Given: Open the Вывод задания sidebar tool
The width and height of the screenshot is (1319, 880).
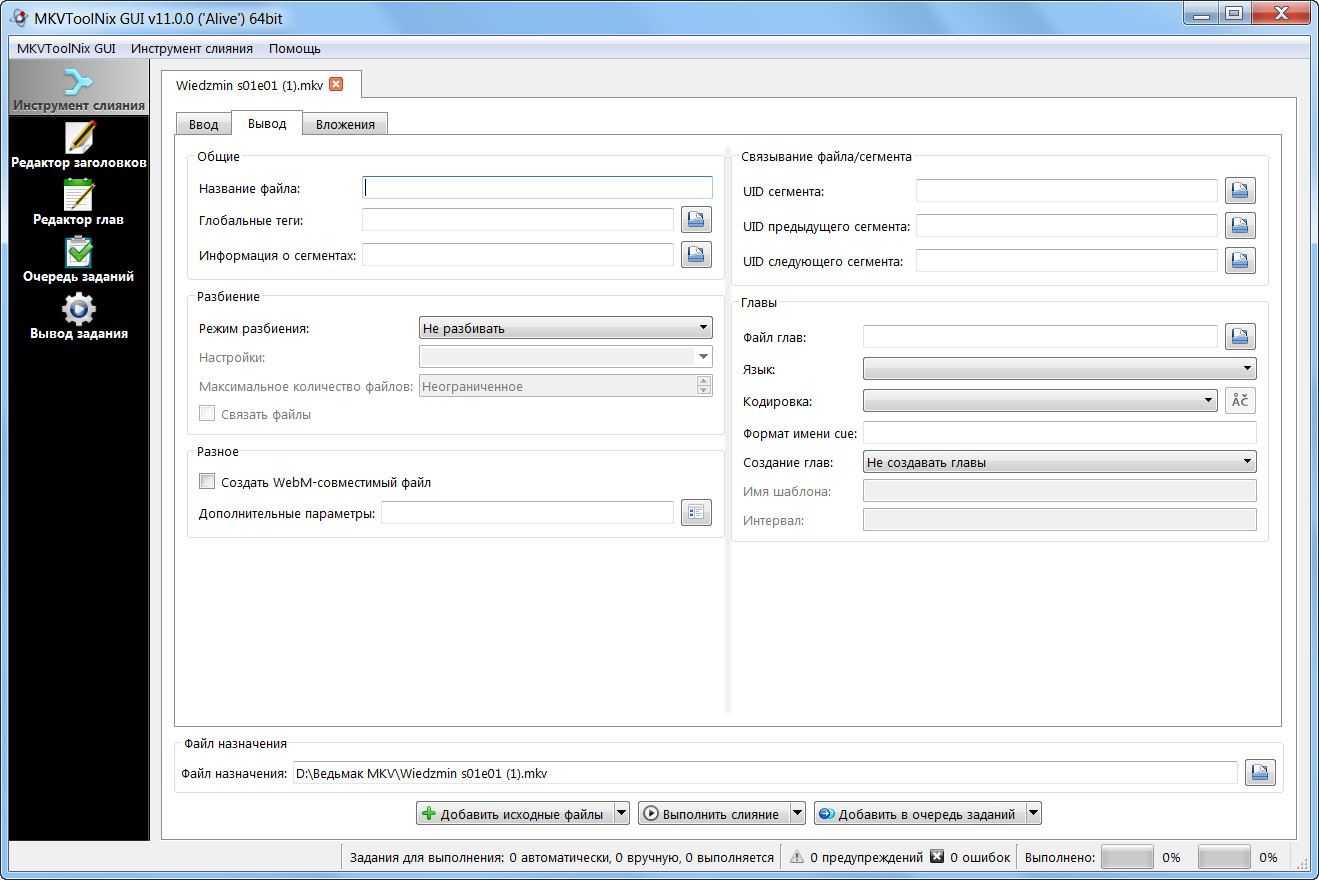Looking at the screenshot, I should tap(78, 316).
